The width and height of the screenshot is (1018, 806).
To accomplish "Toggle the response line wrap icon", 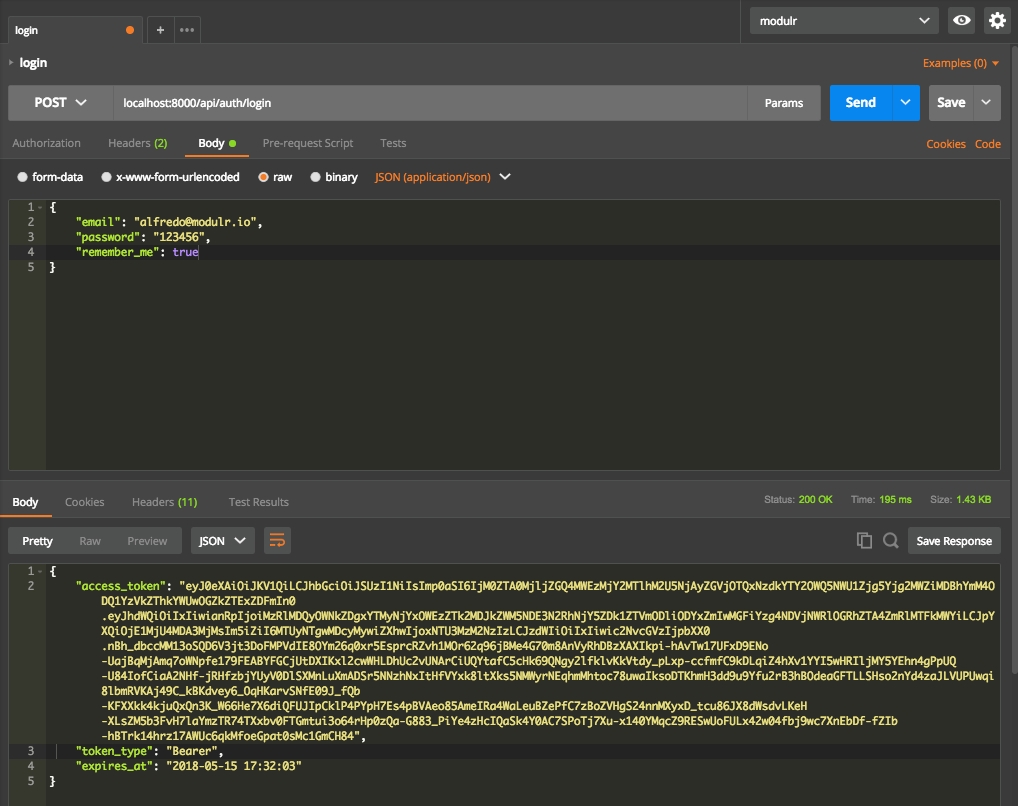I will tap(277, 540).
